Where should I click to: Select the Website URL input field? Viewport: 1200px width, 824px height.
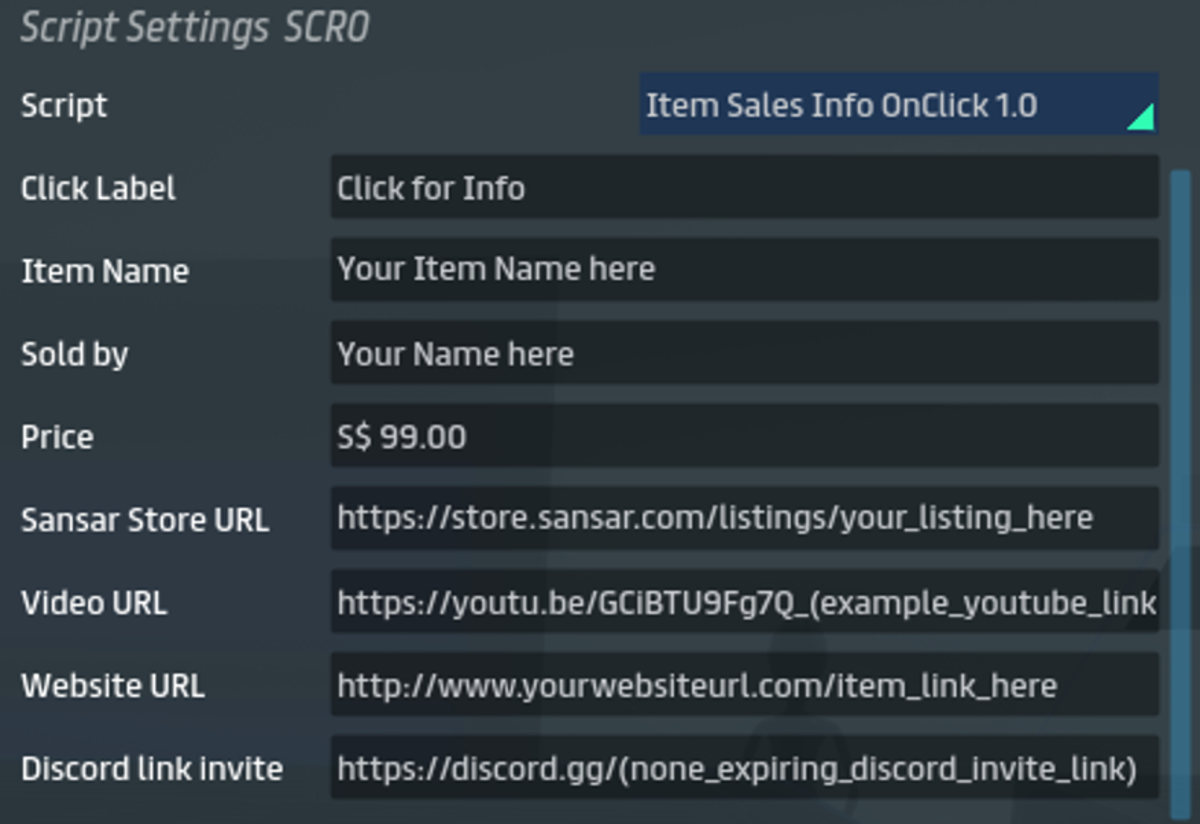click(x=744, y=685)
